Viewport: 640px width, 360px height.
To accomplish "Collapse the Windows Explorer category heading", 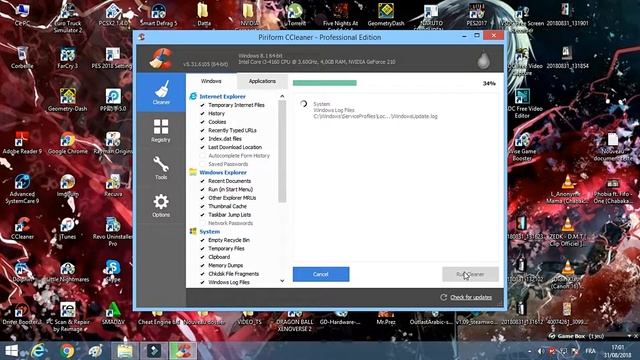I will tap(223, 172).
